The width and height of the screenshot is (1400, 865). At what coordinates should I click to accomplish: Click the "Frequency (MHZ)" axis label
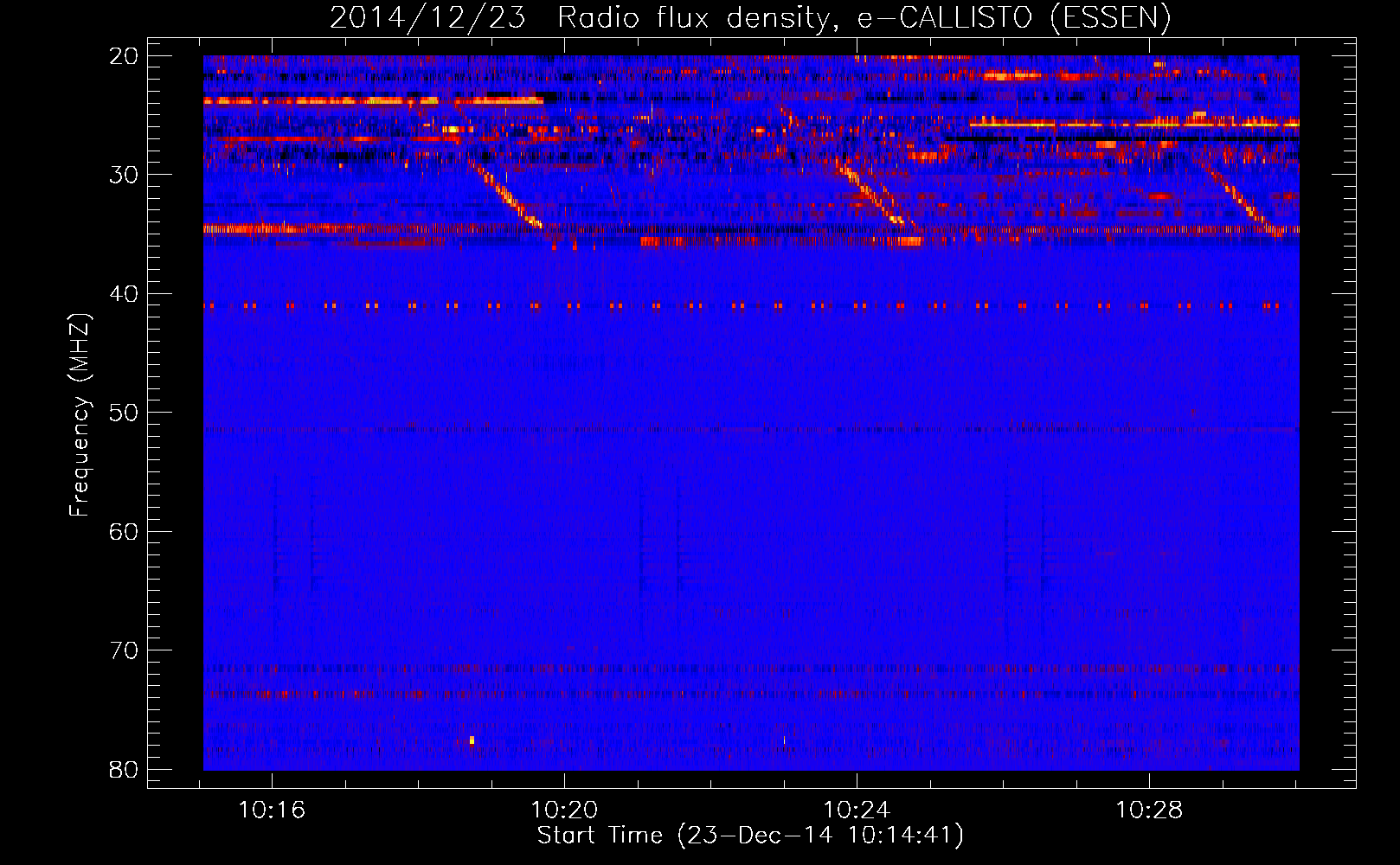tap(80, 415)
